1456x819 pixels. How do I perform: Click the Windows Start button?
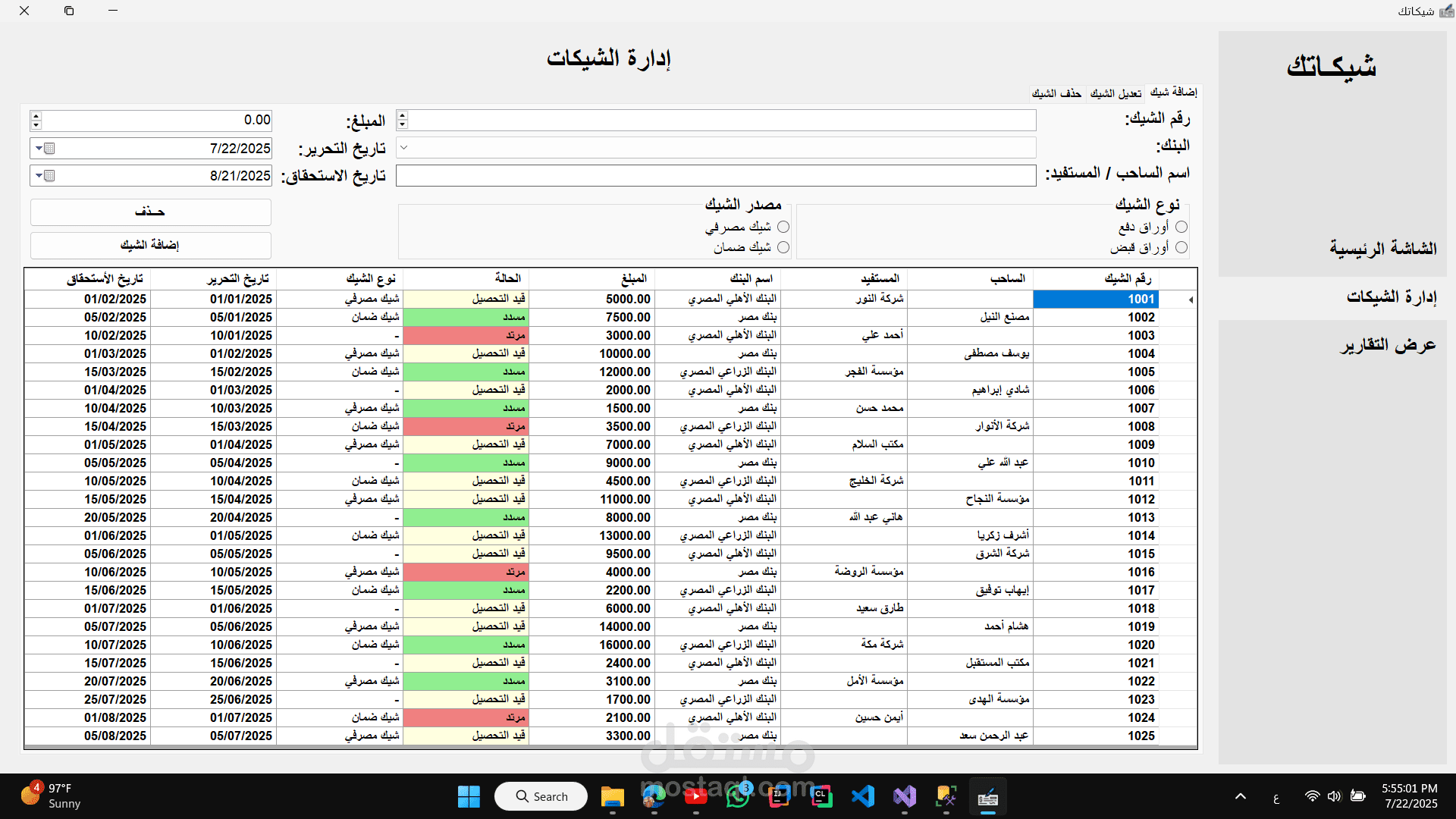pos(469,796)
